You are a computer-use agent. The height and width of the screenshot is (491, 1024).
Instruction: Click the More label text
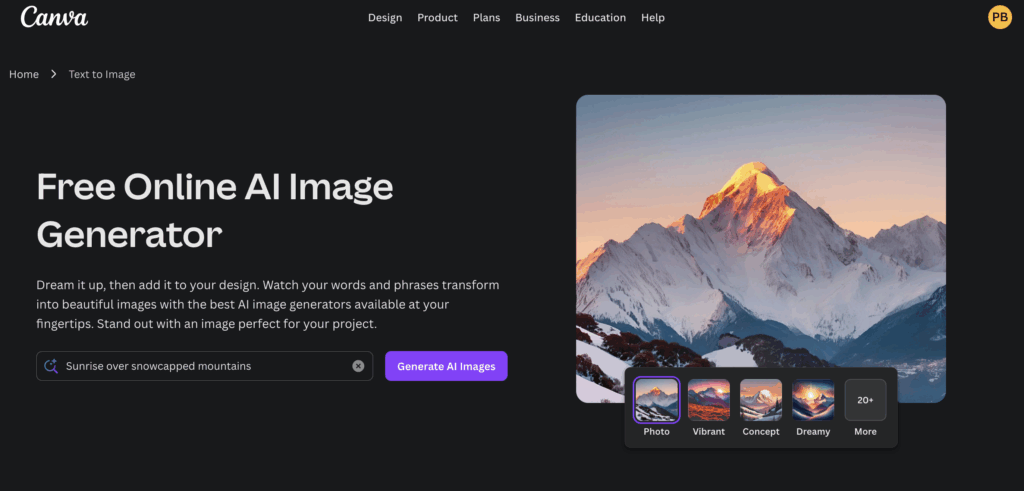(865, 432)
